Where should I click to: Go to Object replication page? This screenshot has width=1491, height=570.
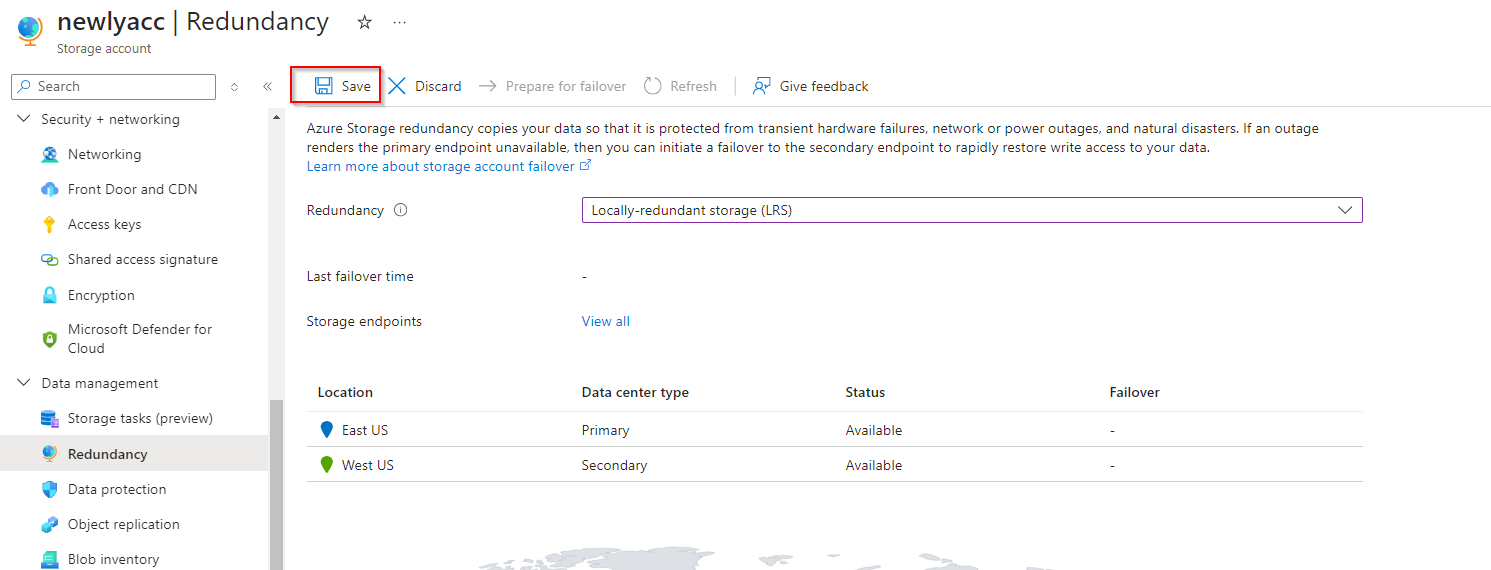[123, 525]
